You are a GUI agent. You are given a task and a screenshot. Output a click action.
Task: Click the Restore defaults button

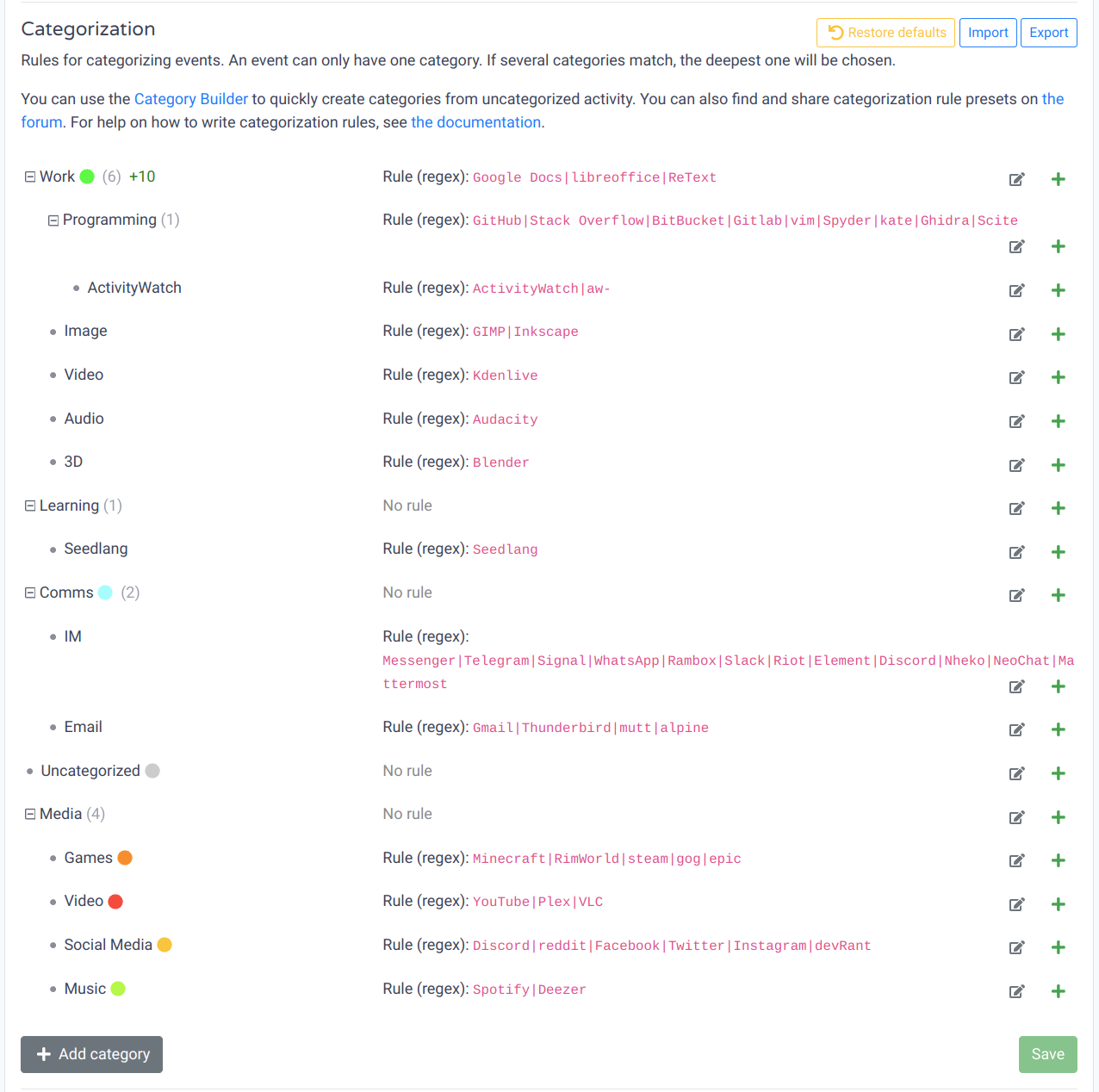point(885,33)
